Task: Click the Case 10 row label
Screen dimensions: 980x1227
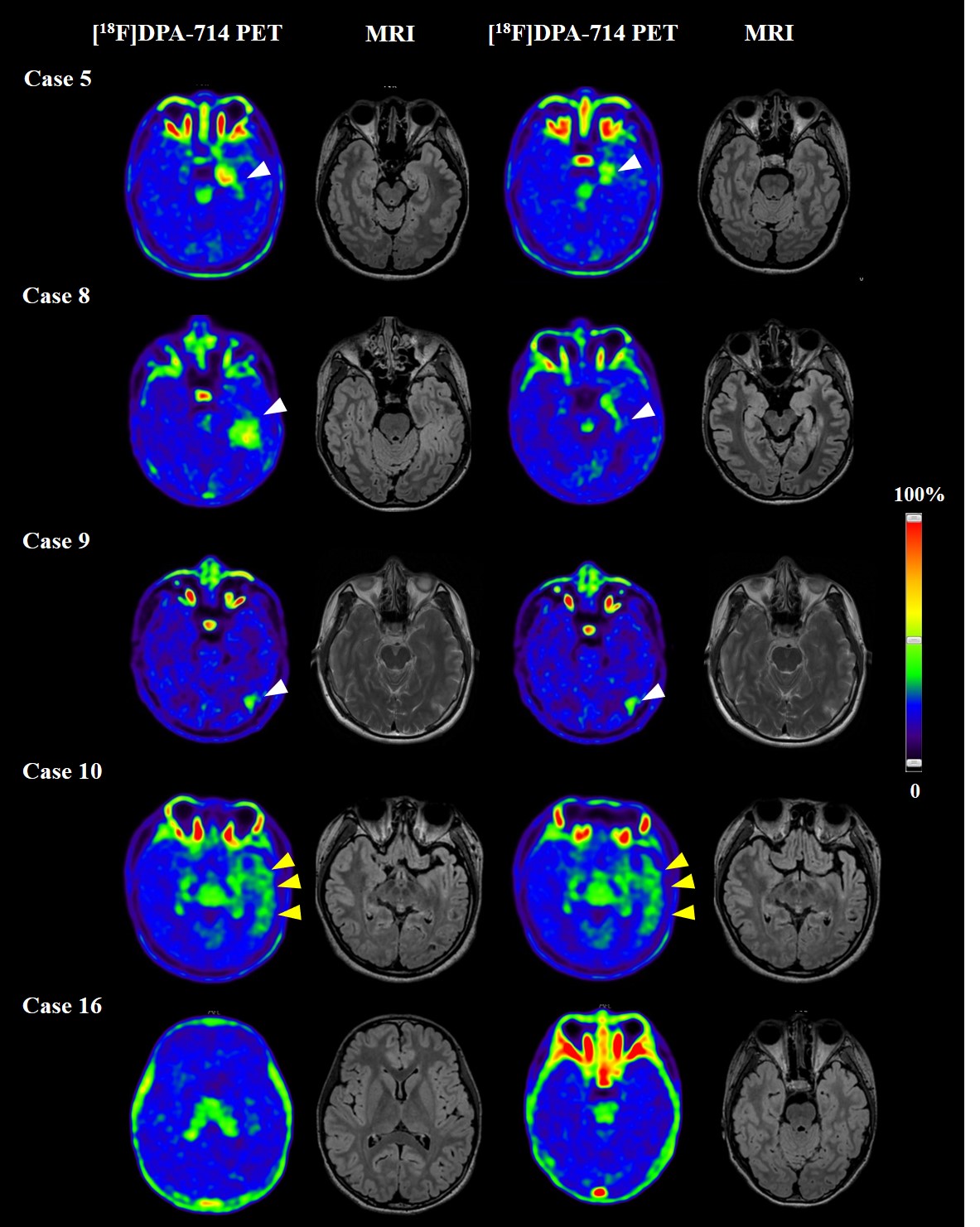Action: coord(62,771)
